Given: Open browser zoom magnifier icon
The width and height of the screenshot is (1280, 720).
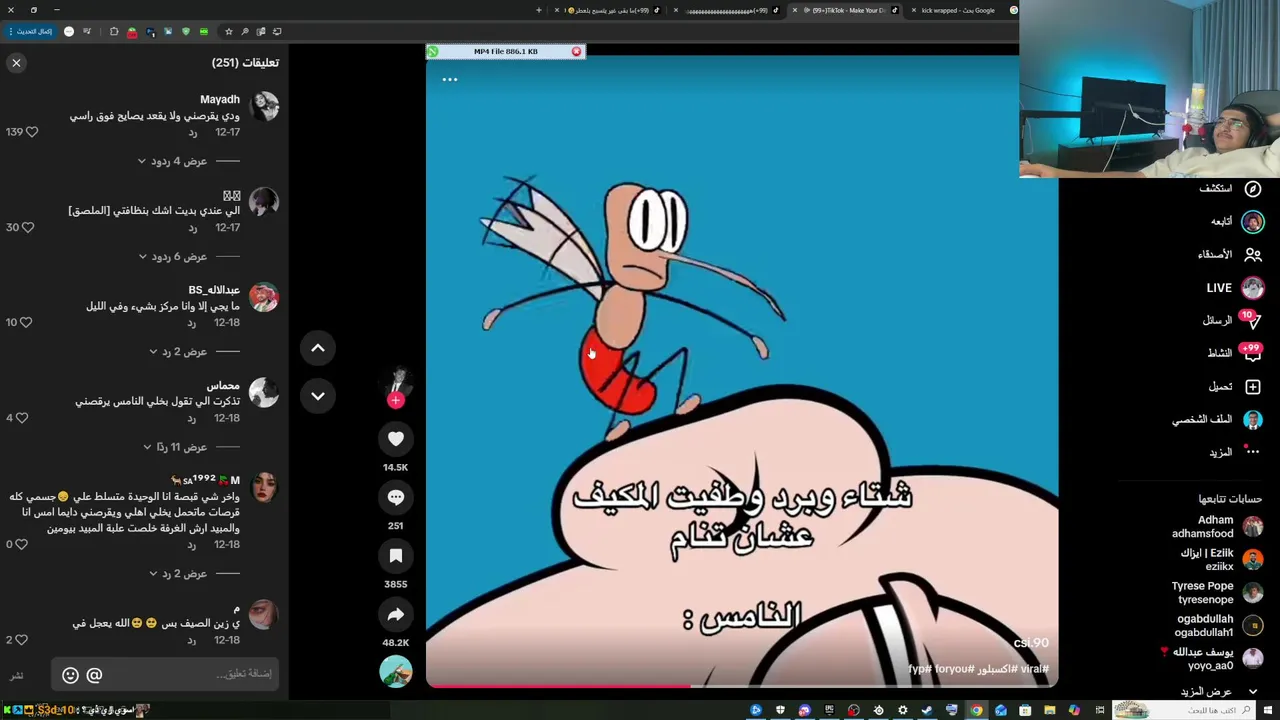Looking at the screenshot, I should tap(245, 31).
